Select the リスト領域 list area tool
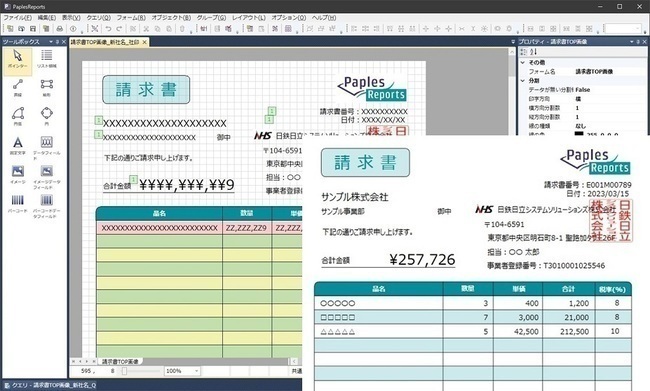 [46, 60]
